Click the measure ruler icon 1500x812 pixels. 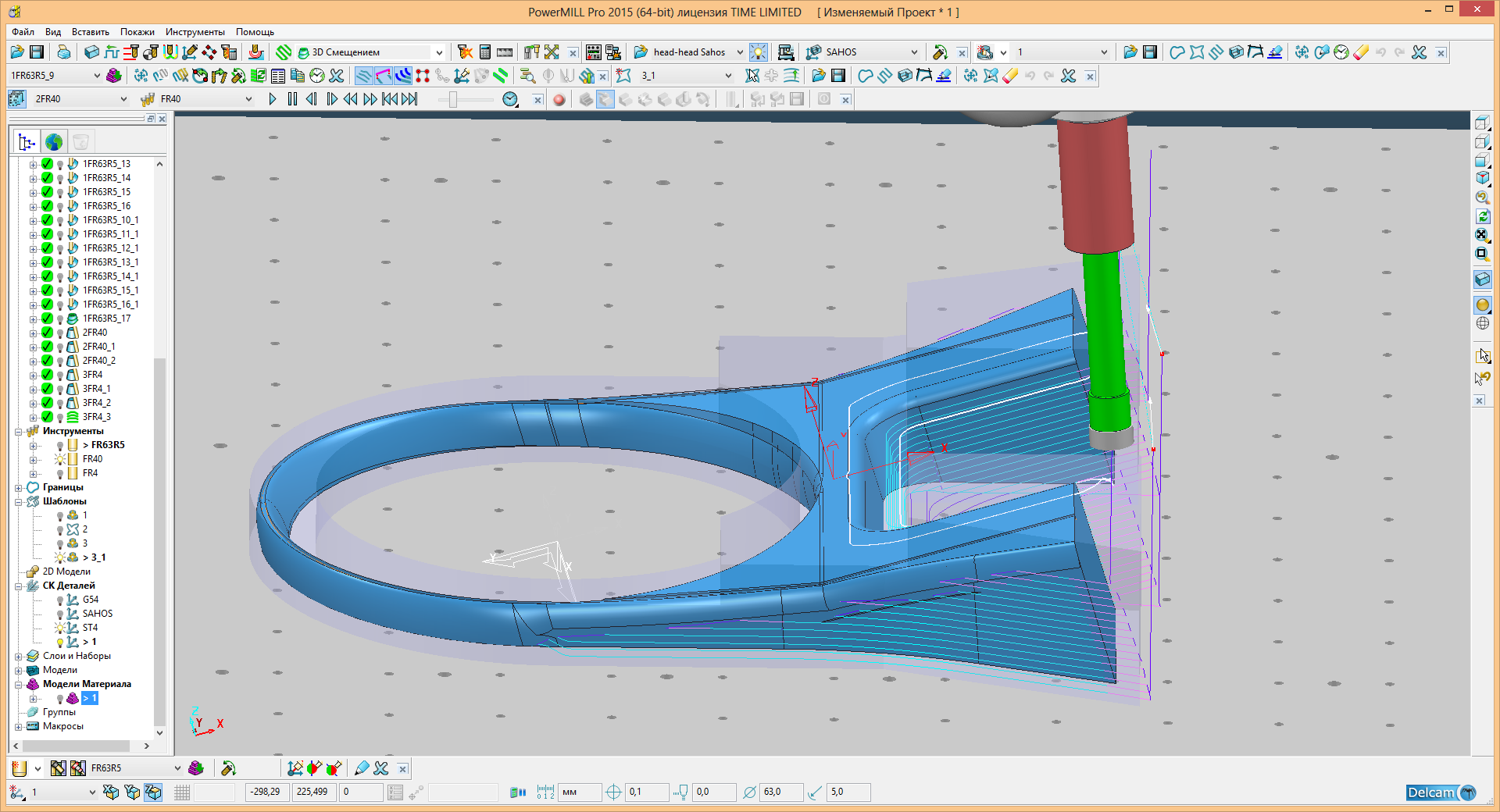[505, 52]
